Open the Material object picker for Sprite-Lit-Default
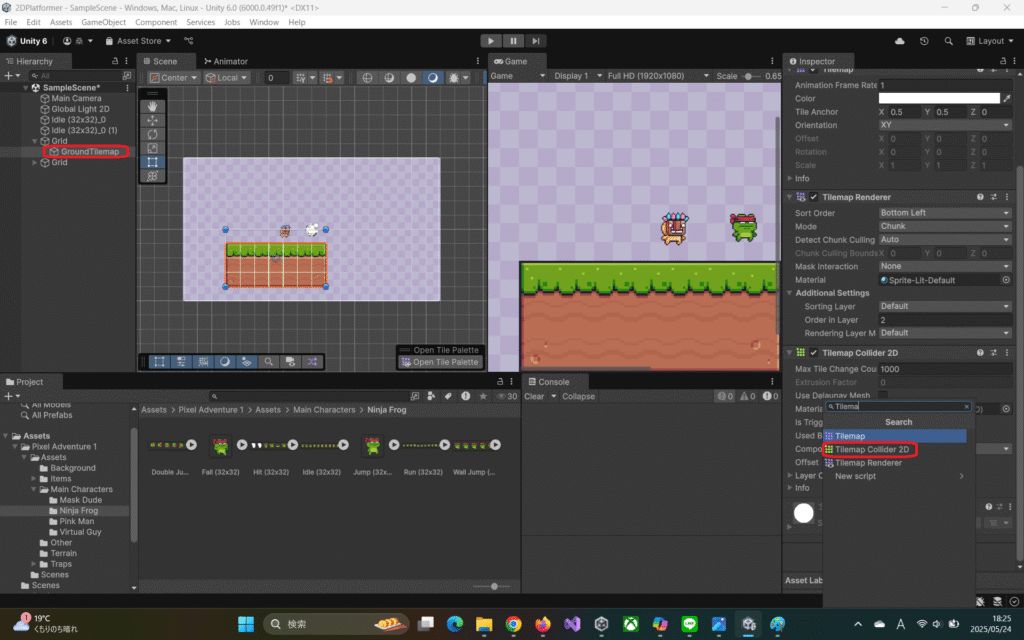Screen dimensions: 1024x640 pos(1006,280)
